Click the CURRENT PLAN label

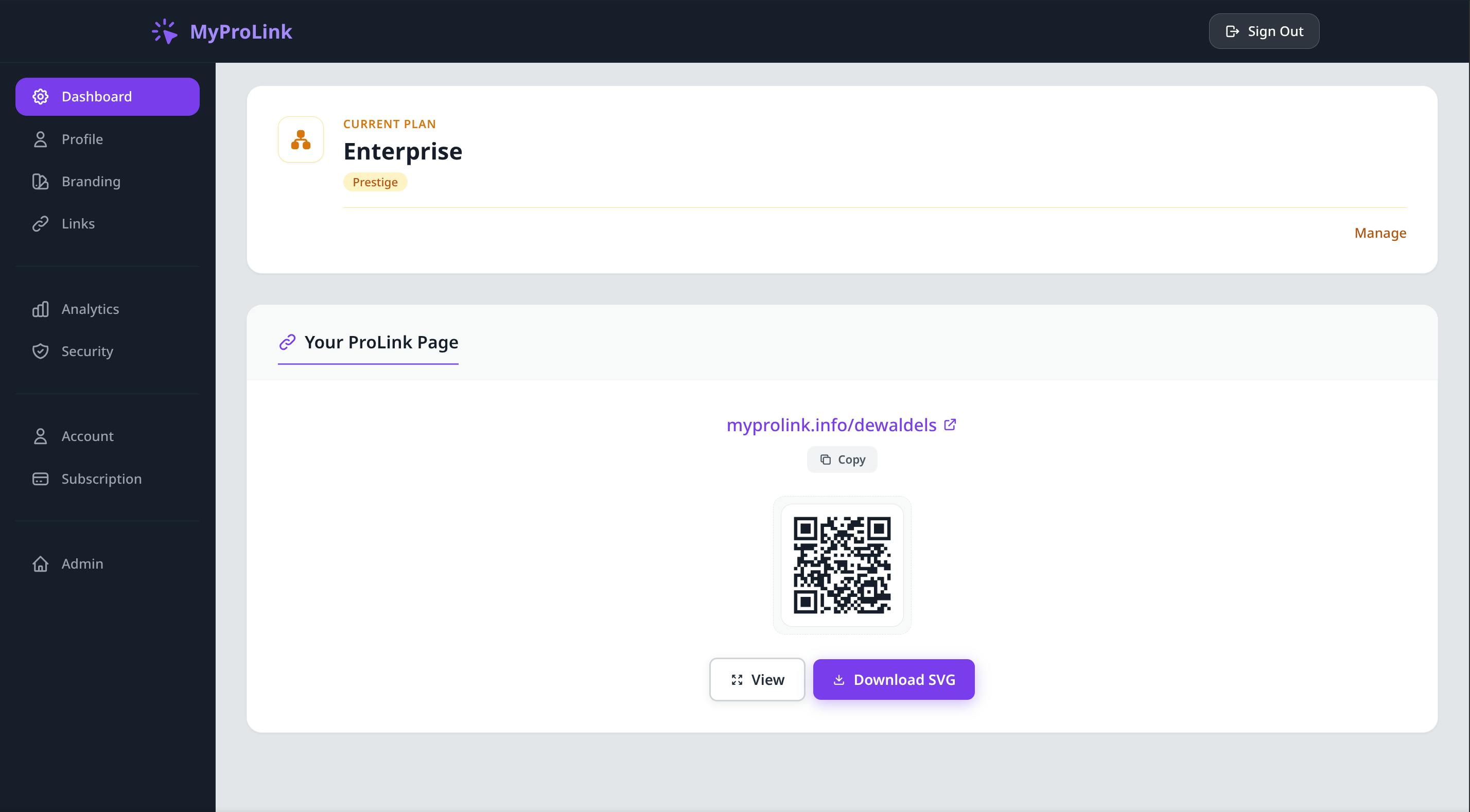coord(390,124)
